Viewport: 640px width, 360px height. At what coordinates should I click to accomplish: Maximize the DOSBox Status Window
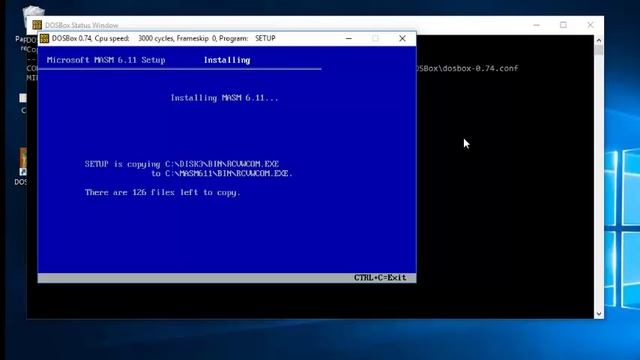[563, 25]
